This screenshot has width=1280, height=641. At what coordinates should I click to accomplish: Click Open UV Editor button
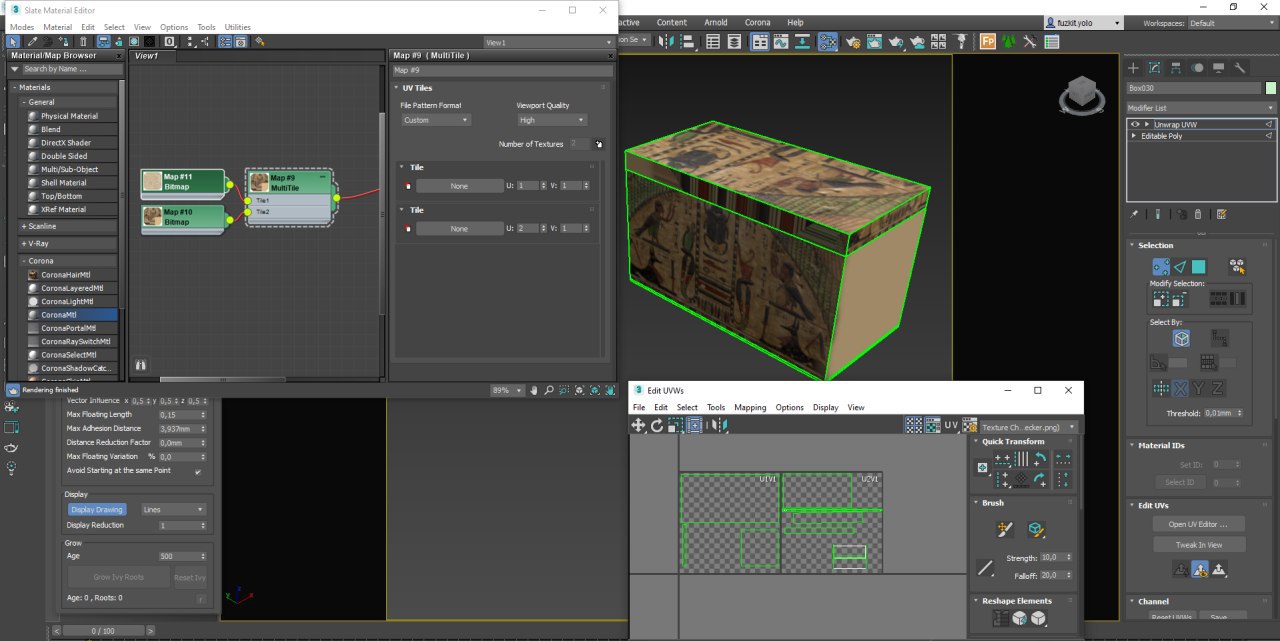click(x=1198, y=524)
